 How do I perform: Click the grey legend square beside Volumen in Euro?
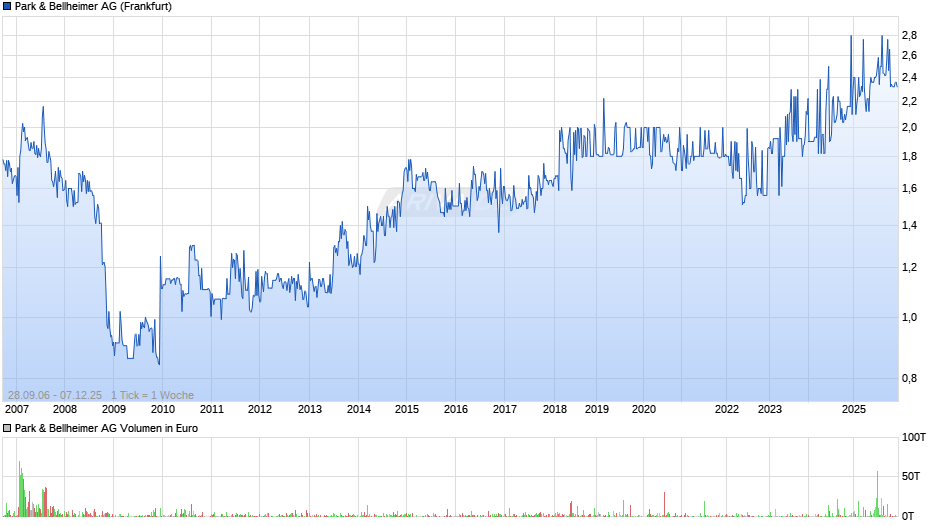[7, 428]
